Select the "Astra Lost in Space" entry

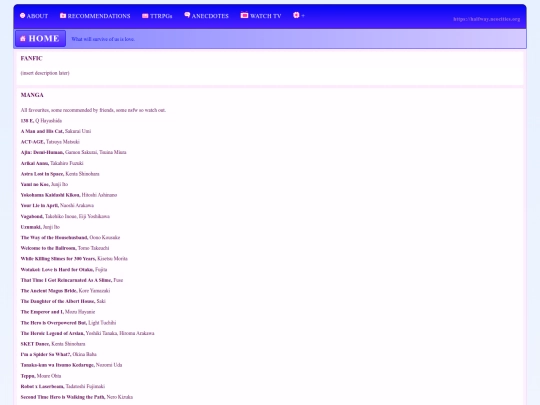(x=60, y=174)
